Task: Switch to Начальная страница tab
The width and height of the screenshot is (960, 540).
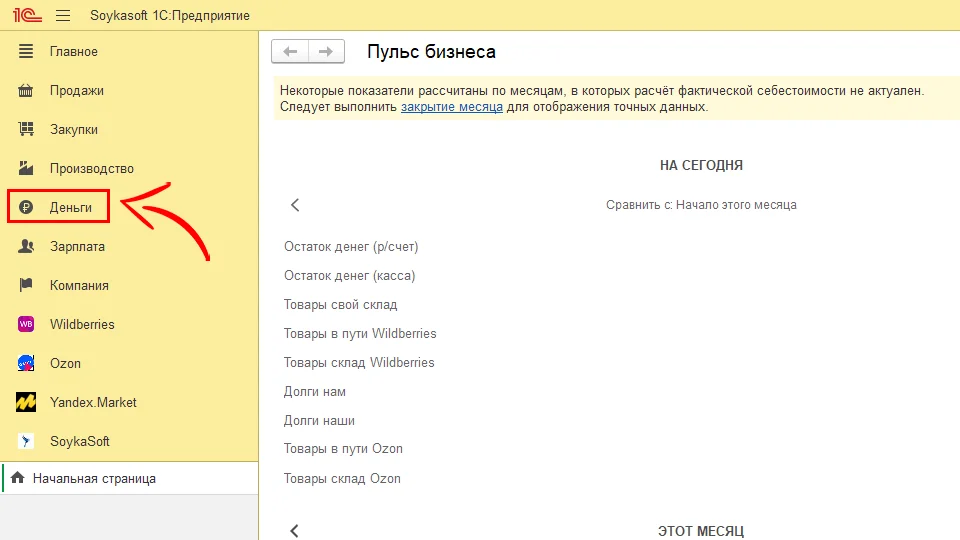Action: pyautogui.click(x=94, y=479)
